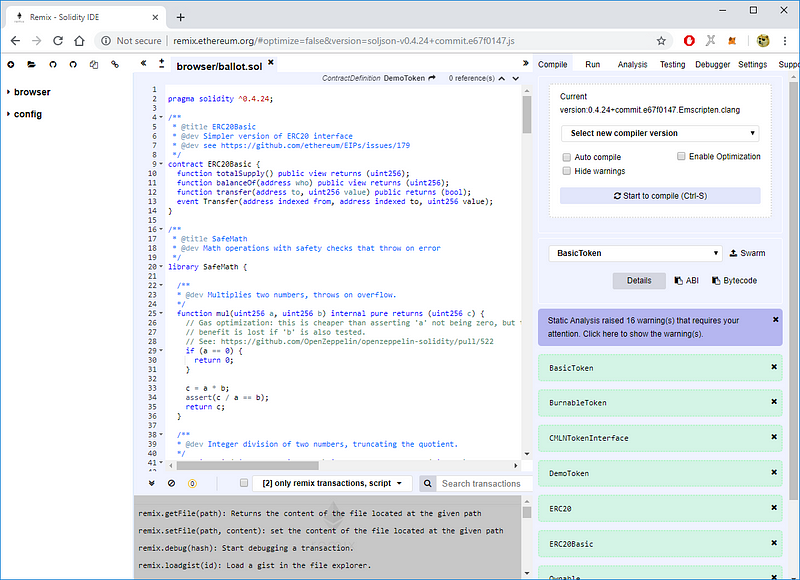
Task: Close the browser/ballot.sol editor tab
Action: coord(271,62)
